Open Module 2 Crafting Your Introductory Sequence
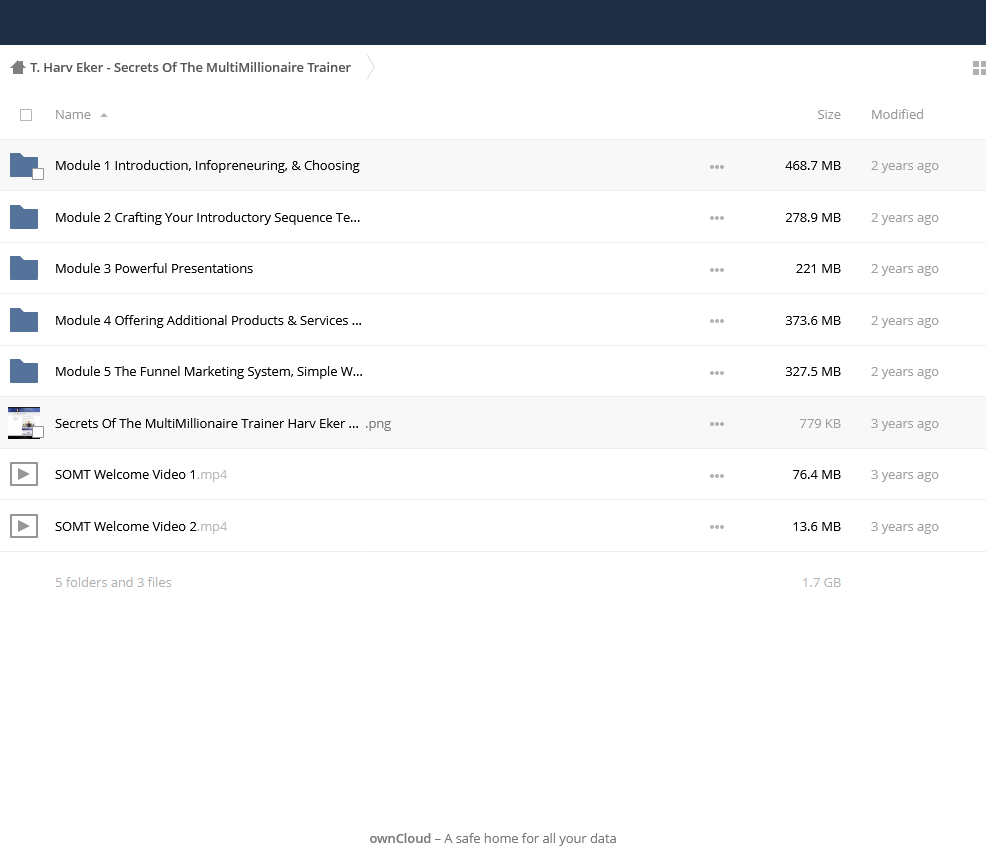This screenshot has width=986, height=868. 208,217
